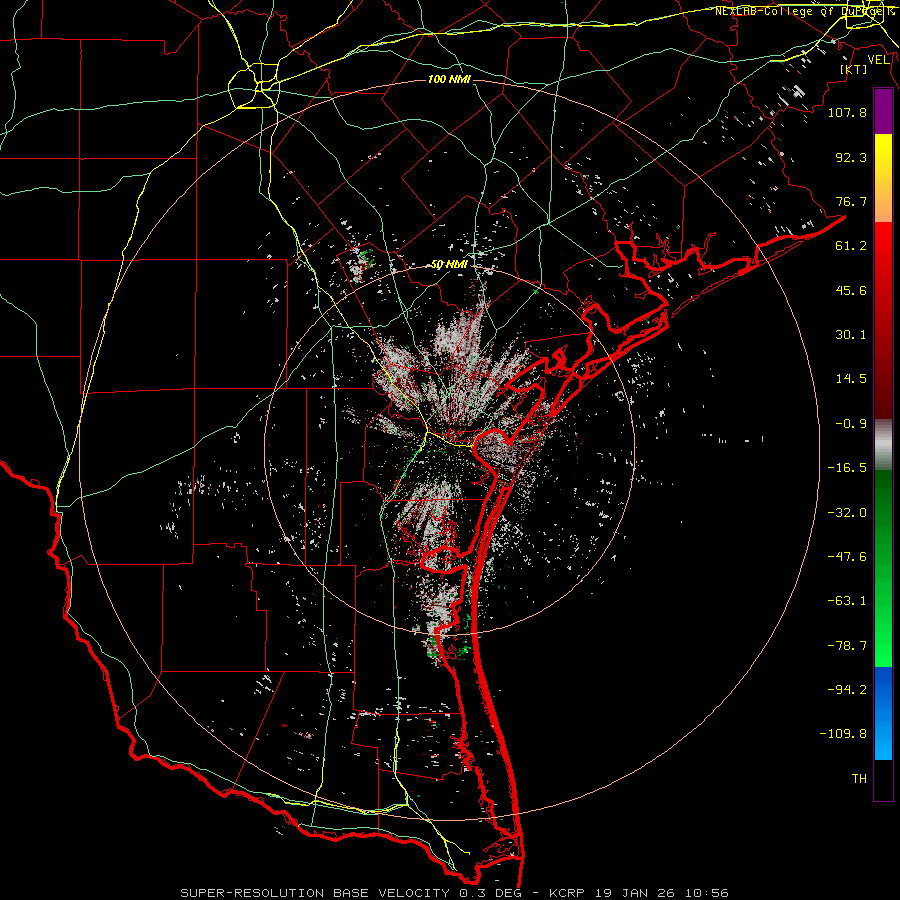Image resolution: width=900 pixels, height=900 pixels.
Task: Click the -47.6 velocity scale value
Action: coord(847,557)
